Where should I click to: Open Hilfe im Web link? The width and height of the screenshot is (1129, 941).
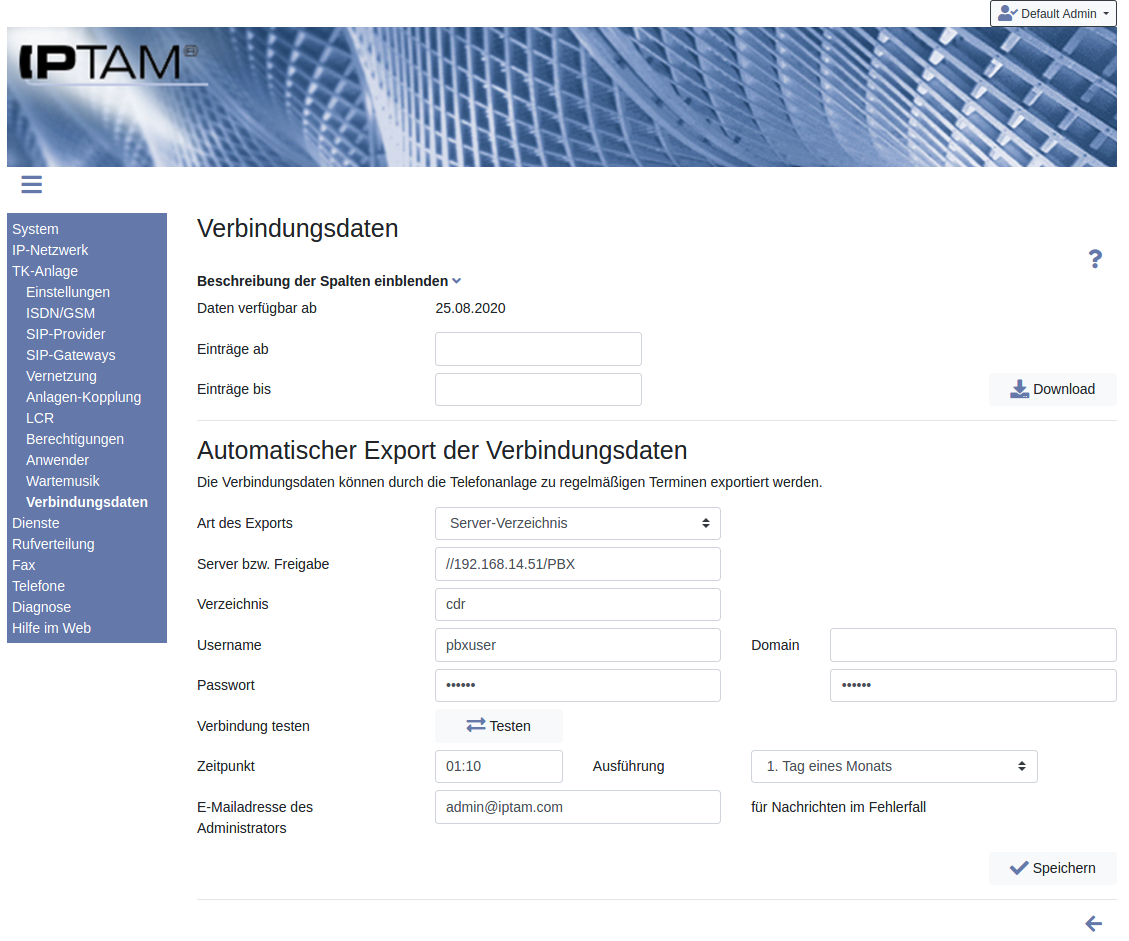(51, 628)
